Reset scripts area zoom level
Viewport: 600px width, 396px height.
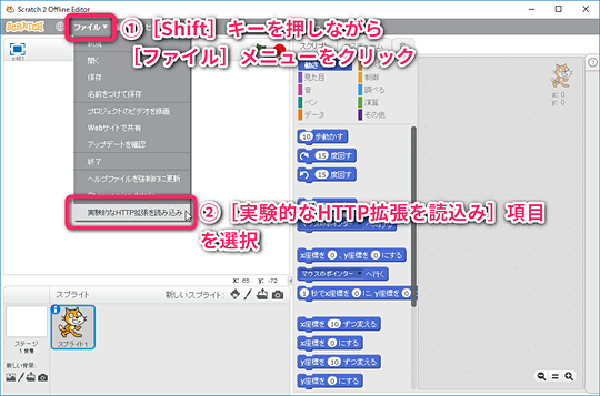[555, 376]
